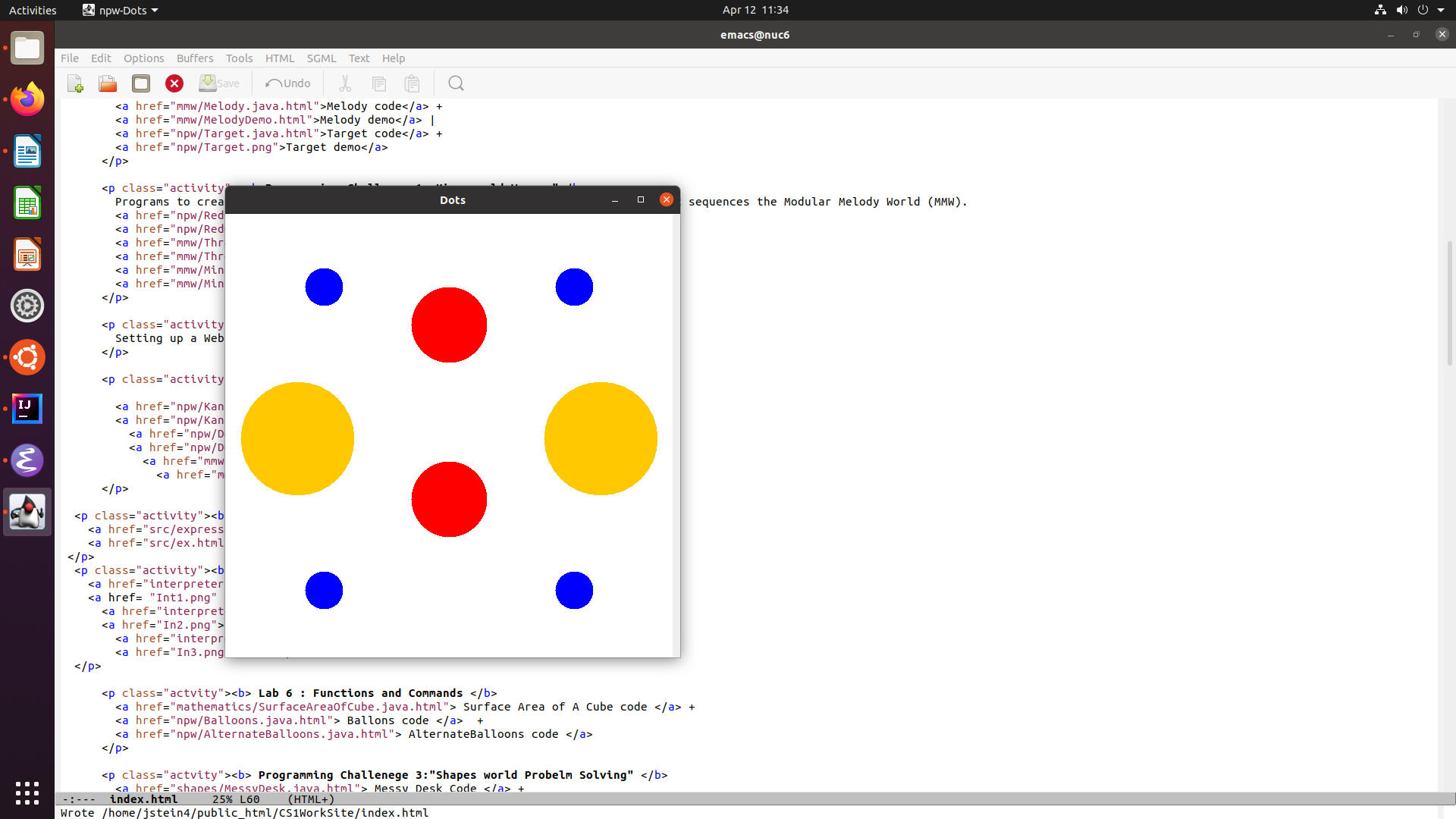
Task: Click the Search magnifier icon
Action: pyautogui.click(x=456, y=83)
